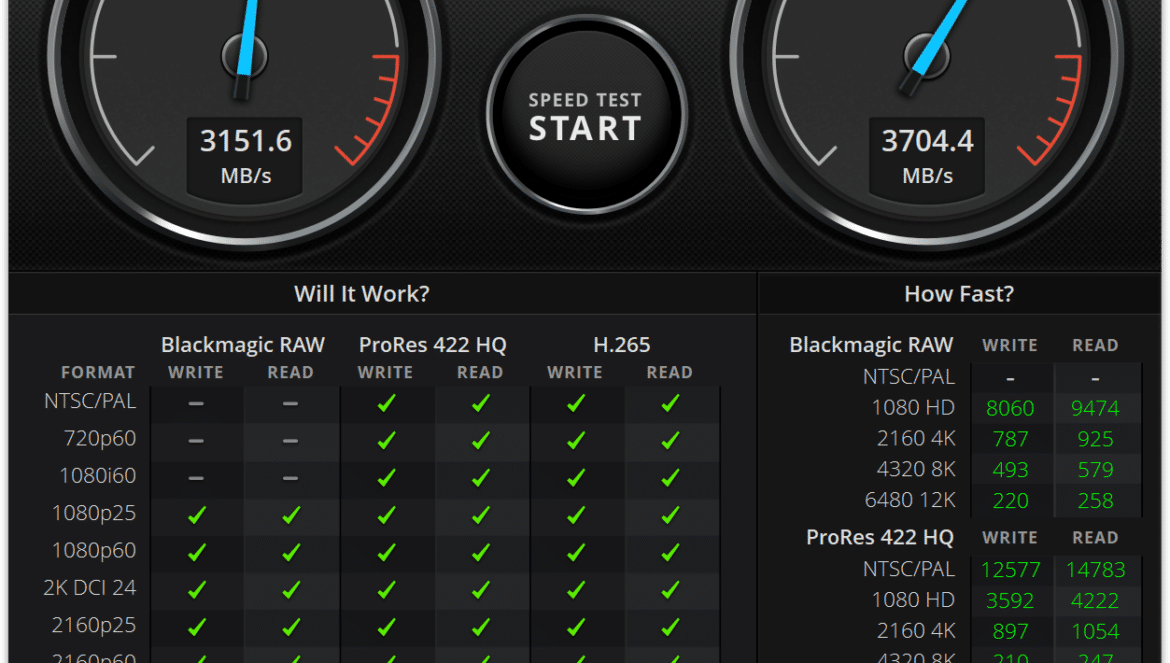Click the 2K DCI 24 format row label
Screen dimensions: 1170x663
(90, 588)
